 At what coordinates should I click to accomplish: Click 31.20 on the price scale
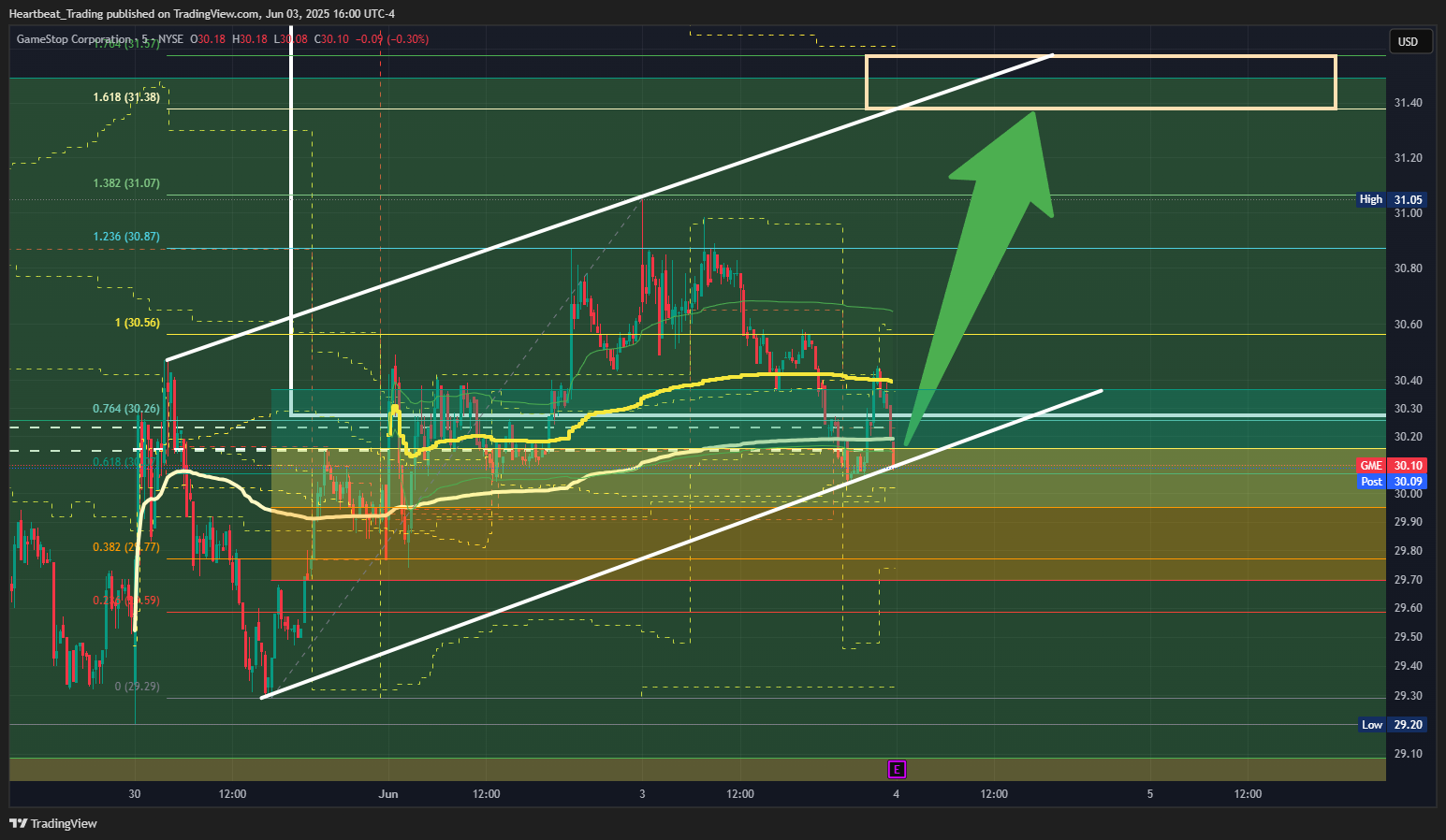pyautogui.click(x=1408, y=158)
